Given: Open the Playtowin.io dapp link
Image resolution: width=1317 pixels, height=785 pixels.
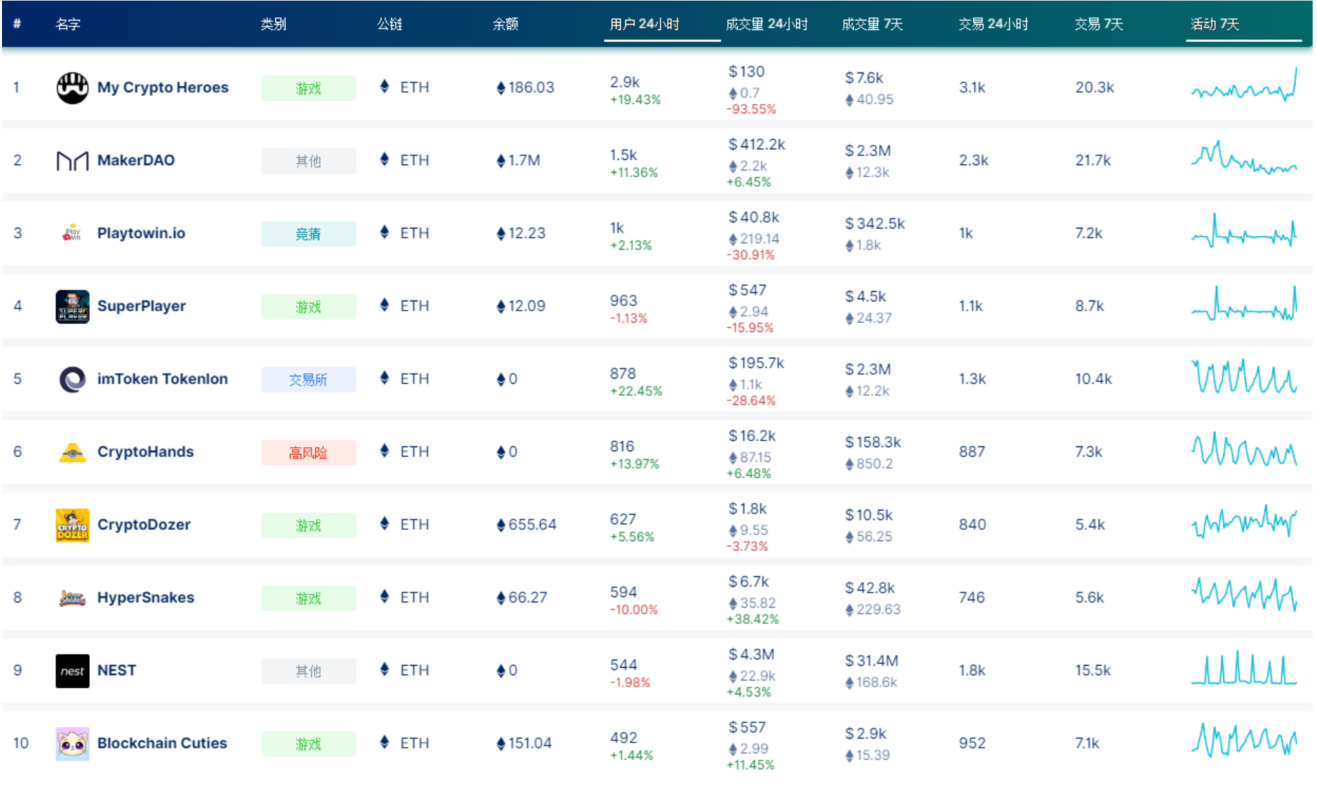Looking at the screenshot, I should click(141, 234).
